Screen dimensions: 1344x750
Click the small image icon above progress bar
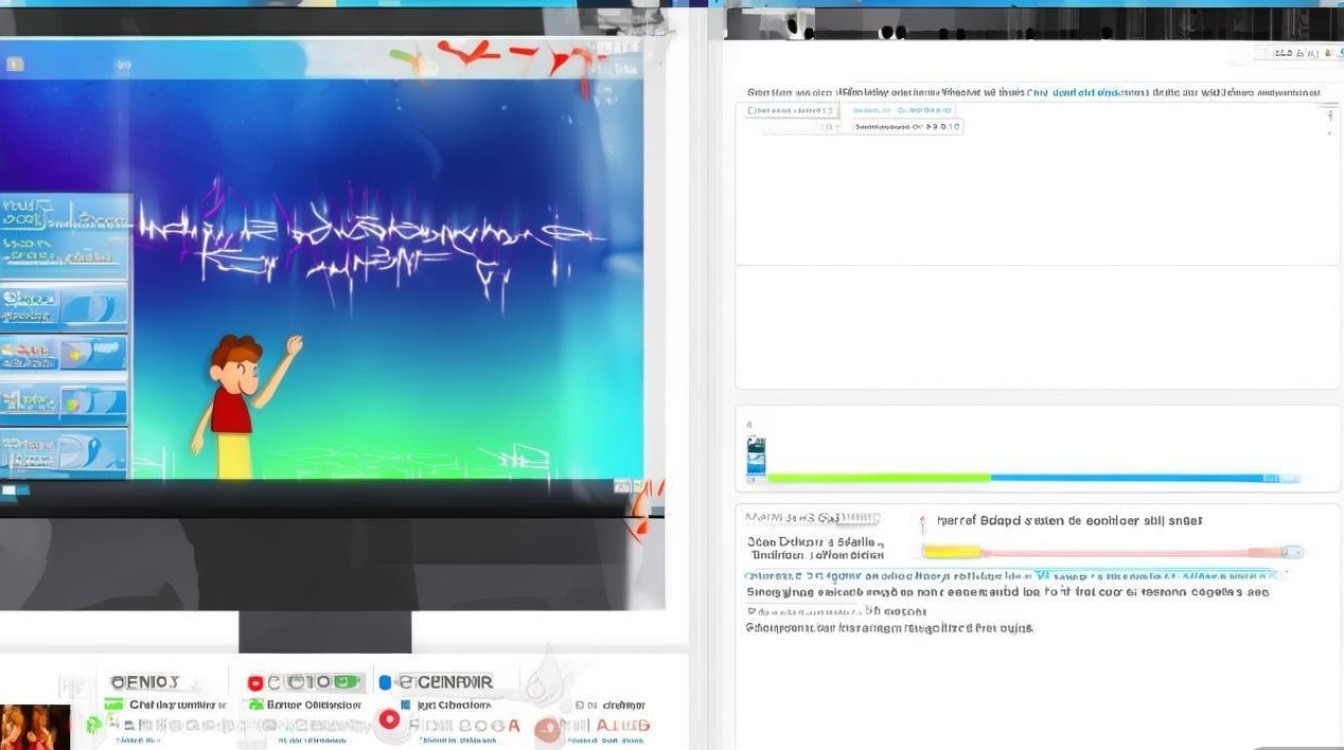pyautogui.click(x=756, y=459)
